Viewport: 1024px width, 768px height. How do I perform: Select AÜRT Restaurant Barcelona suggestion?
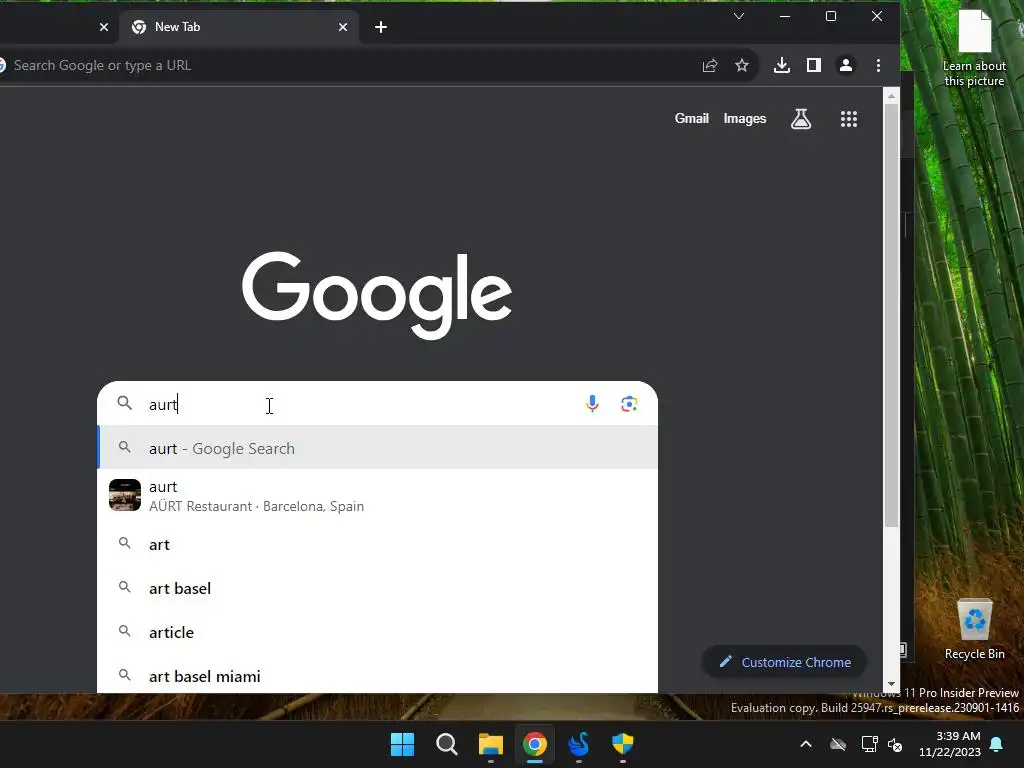pos(377,496)
